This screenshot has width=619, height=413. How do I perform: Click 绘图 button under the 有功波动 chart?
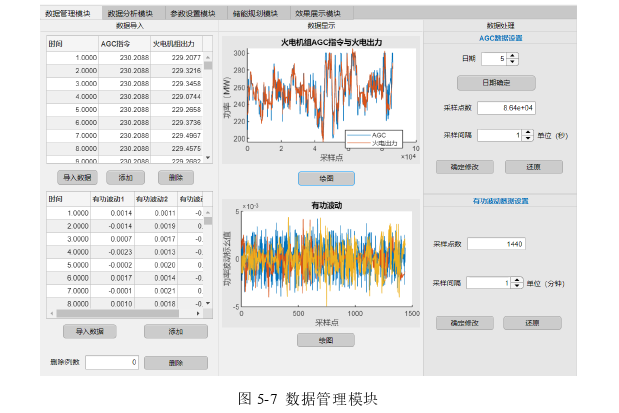[326, 340]
